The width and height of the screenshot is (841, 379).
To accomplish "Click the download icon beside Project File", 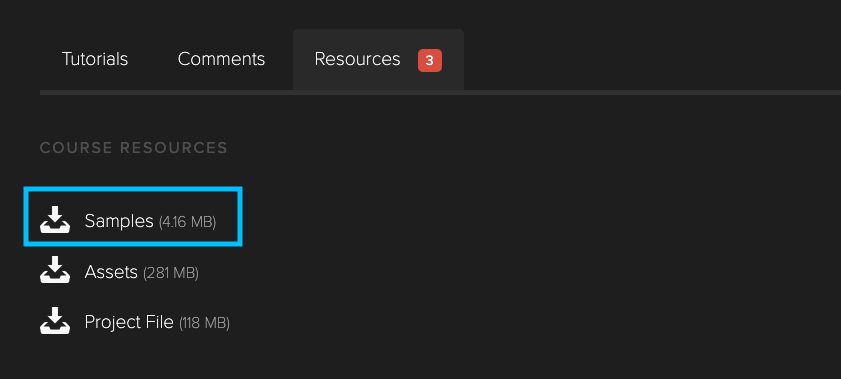I will [x=55, y=320].
